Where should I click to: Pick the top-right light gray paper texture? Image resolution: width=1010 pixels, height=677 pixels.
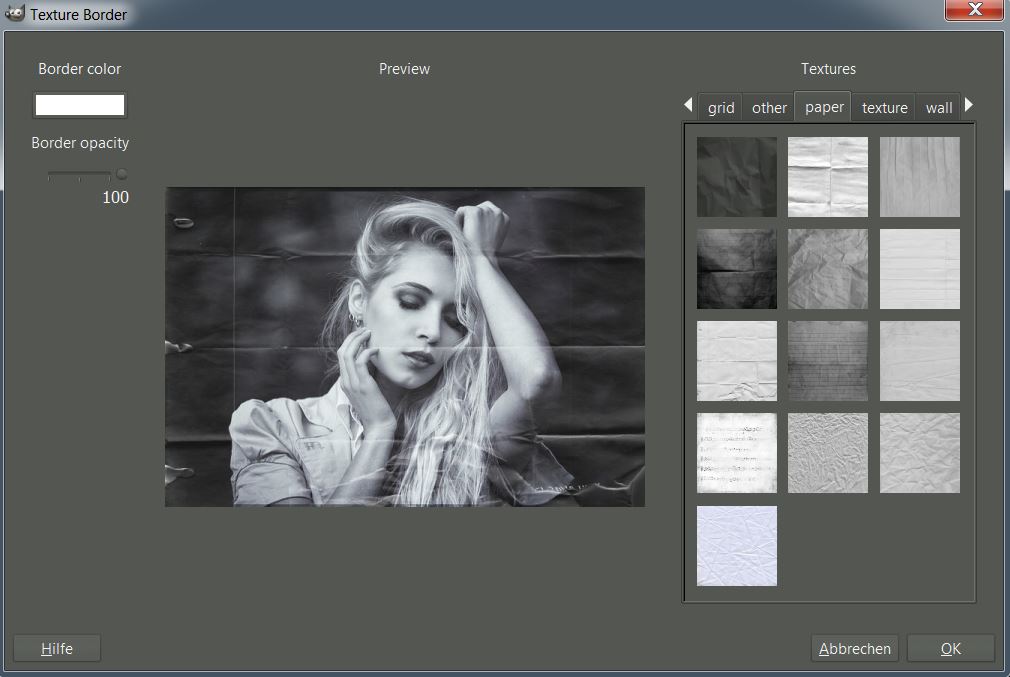pos(919,177)
